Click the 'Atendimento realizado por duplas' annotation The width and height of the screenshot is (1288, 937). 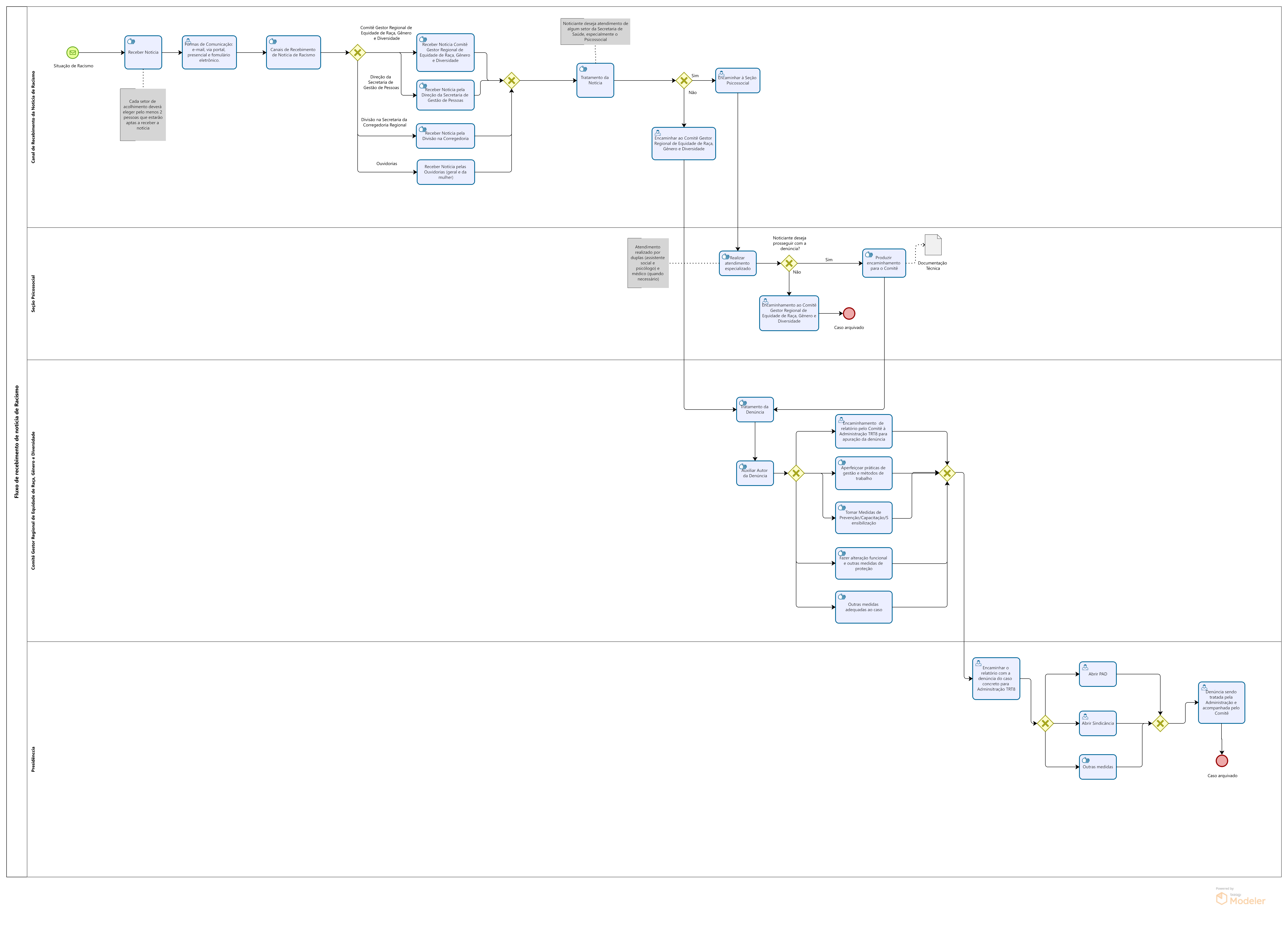coord(648,263)
